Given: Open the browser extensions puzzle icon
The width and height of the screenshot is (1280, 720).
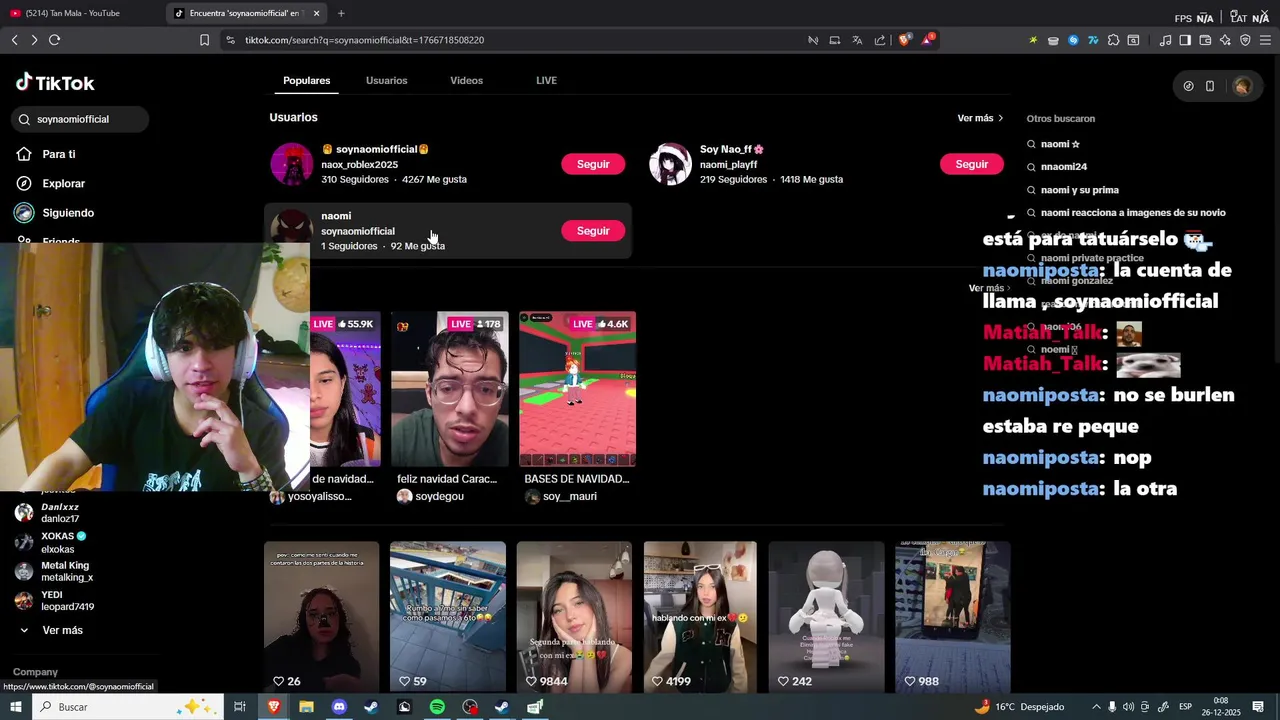Looking at the screenshot, I should coord(1113,40).
